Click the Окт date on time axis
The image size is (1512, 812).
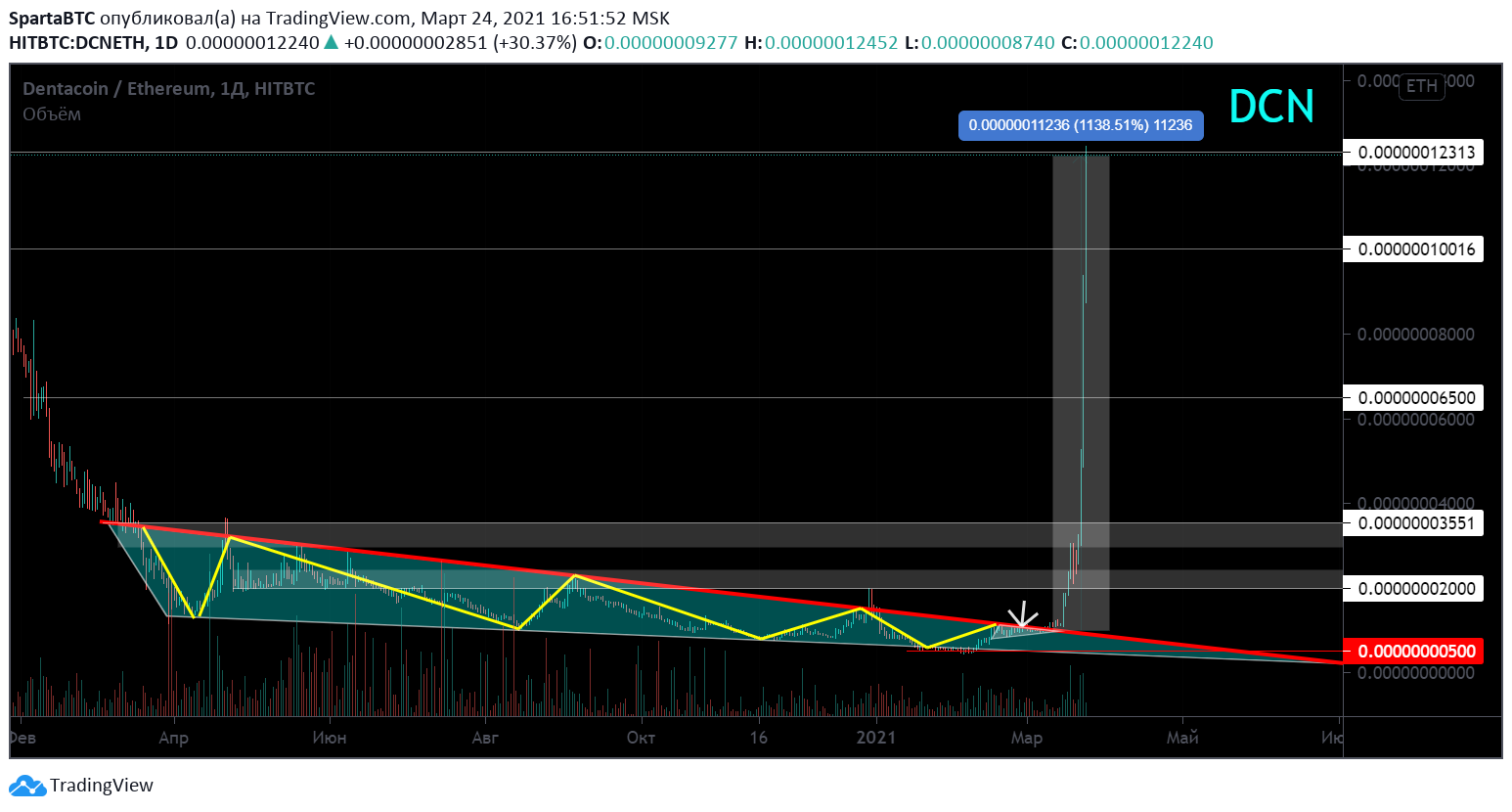tap(641, 738)
